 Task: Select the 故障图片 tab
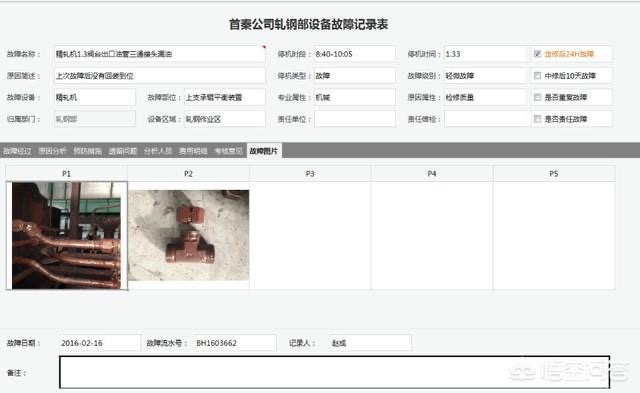click(x=264, y=151)
